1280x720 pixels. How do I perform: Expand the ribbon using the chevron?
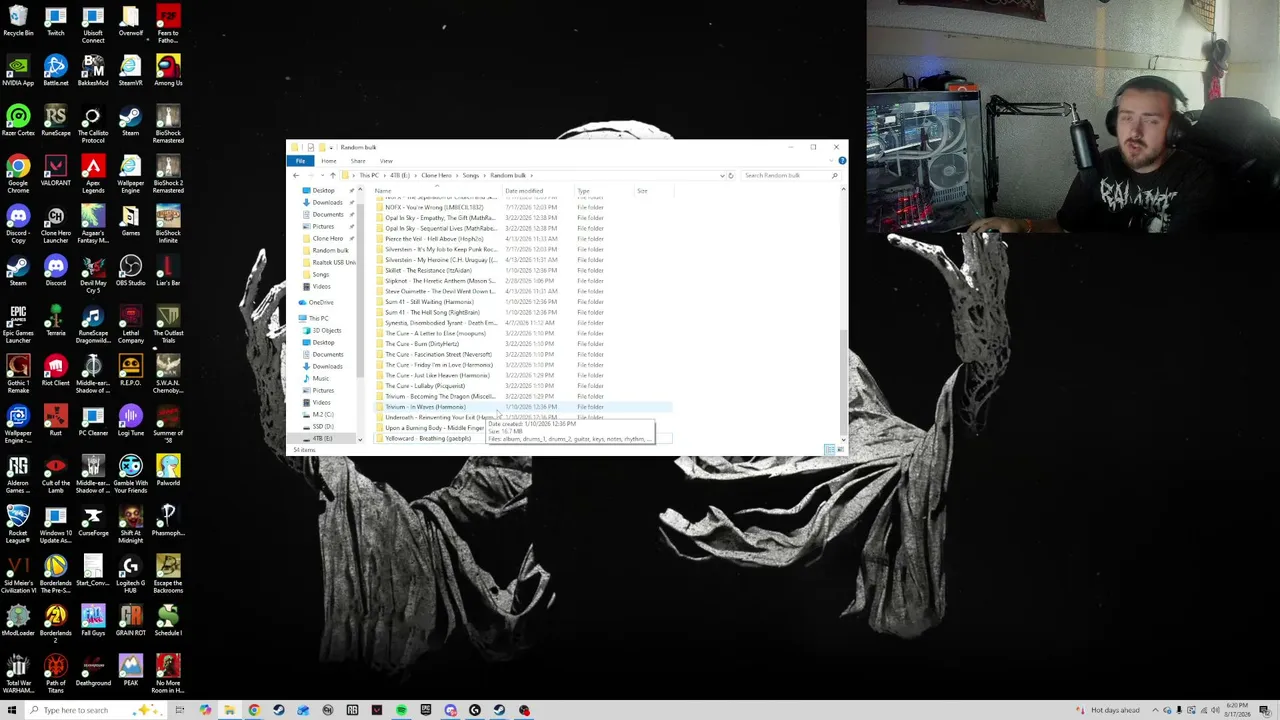830,161
